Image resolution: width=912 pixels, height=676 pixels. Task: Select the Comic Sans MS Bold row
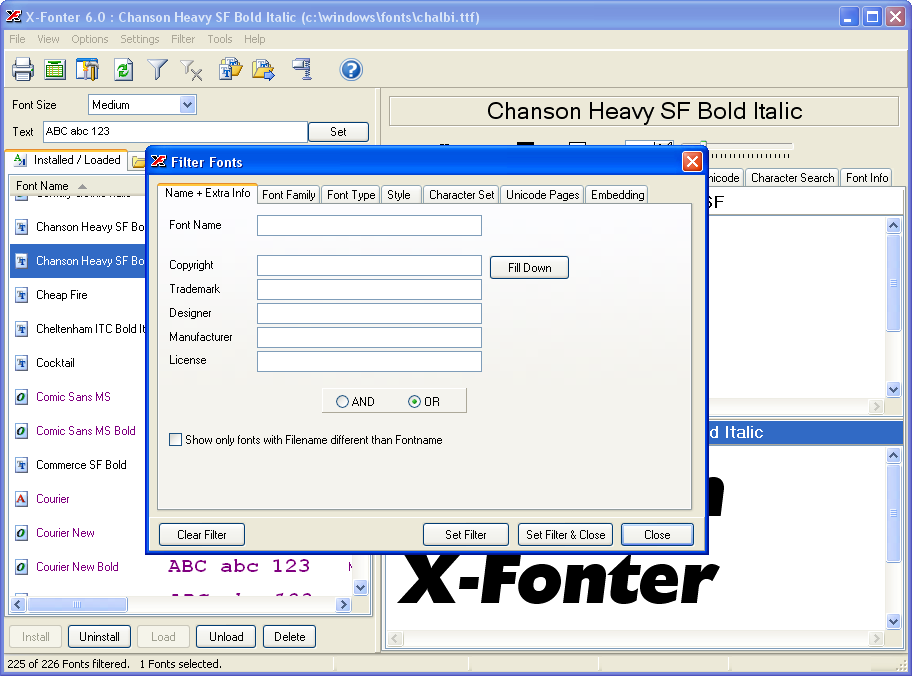(78, 431)
